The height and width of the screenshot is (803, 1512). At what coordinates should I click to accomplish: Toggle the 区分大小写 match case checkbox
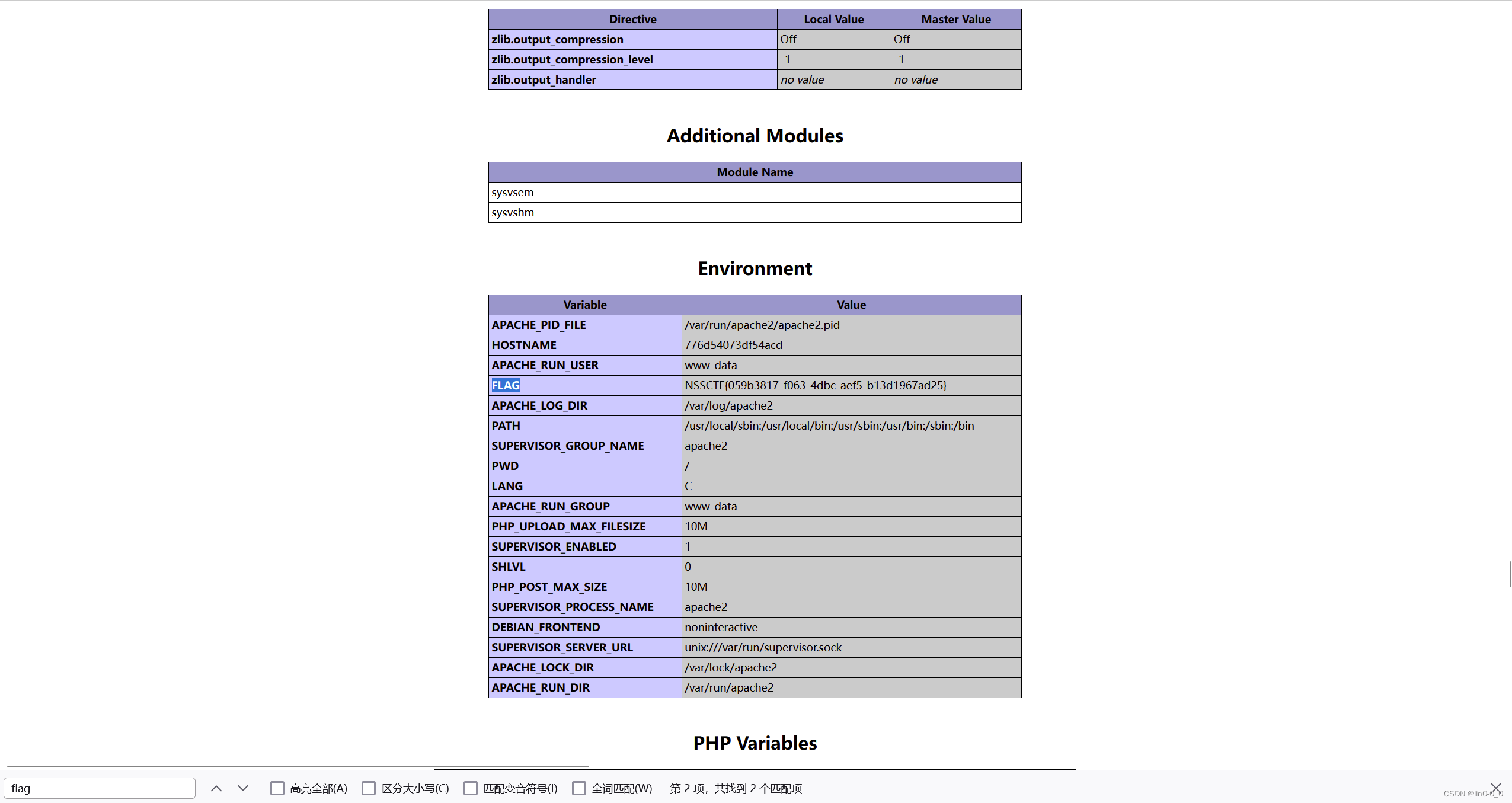coord(369,788)
